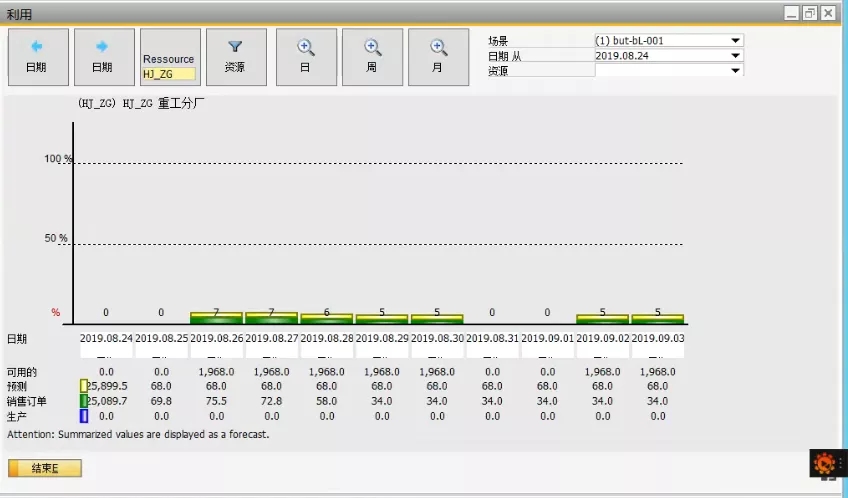Go to next date with right arrow
Image resolution: width=848 pixels, height=498 pixels.
pos(104,57)
